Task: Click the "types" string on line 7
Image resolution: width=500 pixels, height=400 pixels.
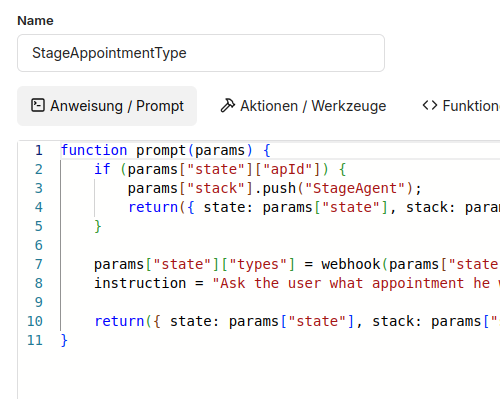Action: (258, 264)
